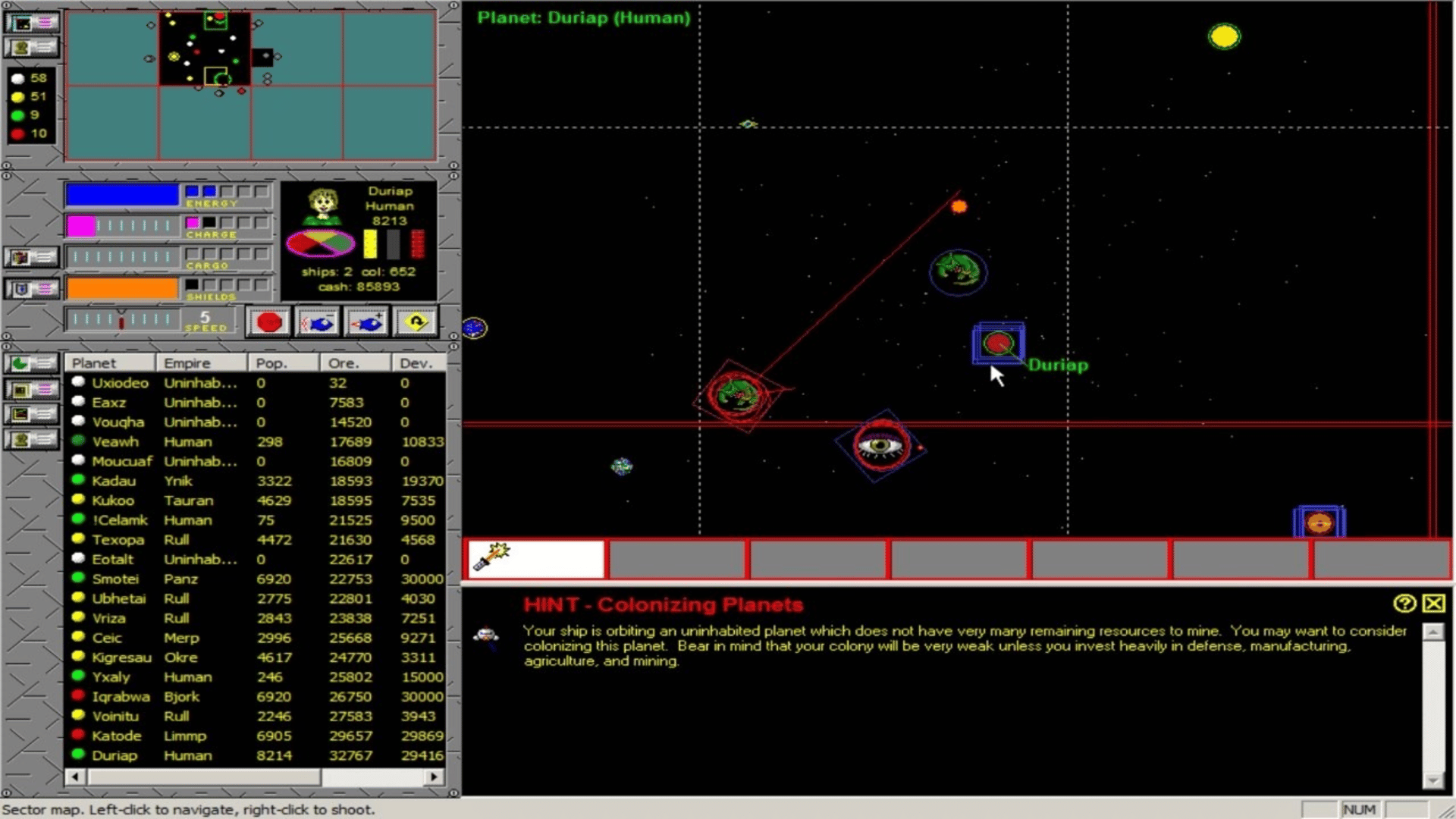The image size is (1456, 819).
Task: Click the decrease speed blue ship button
Action: click(318, 322)
